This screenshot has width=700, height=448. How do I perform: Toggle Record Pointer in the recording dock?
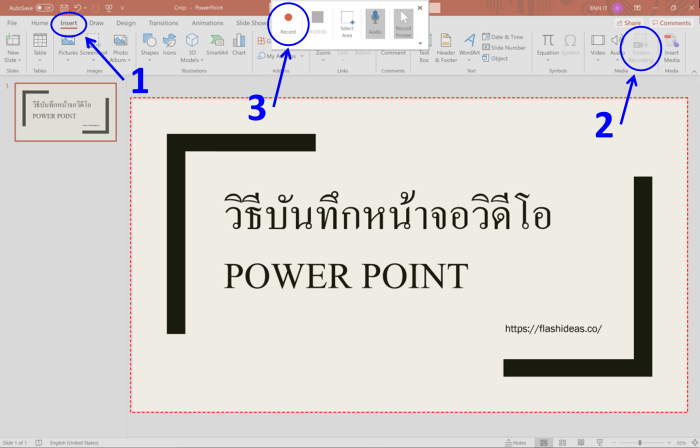(x=403, y=24)
